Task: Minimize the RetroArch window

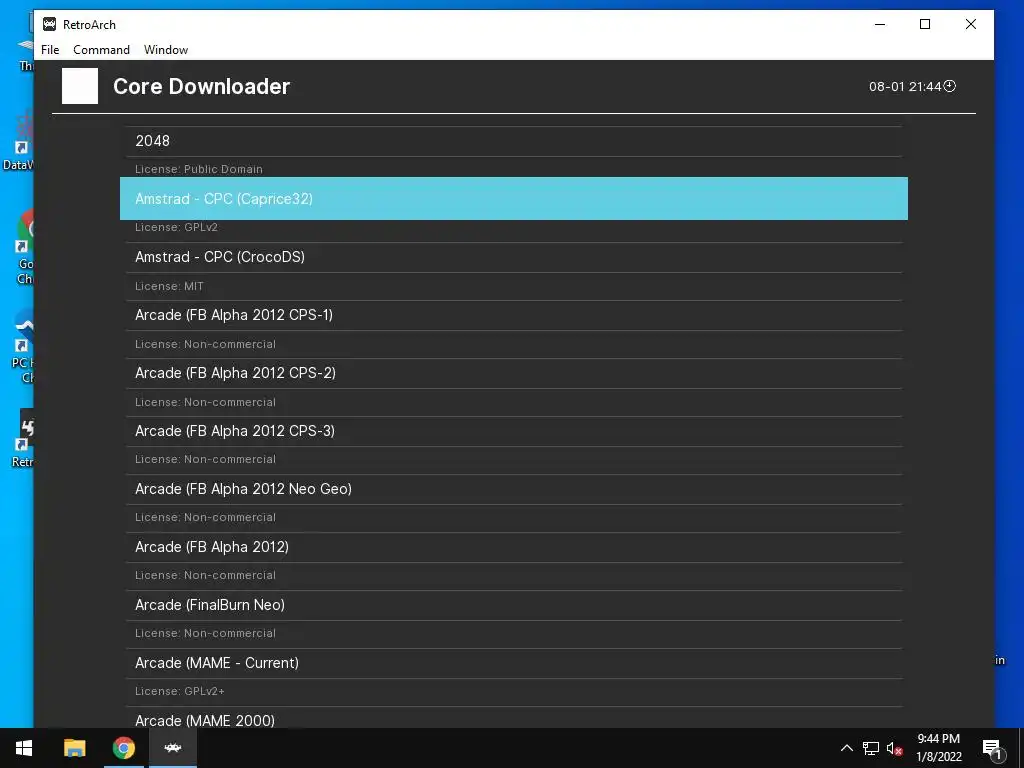Action: click(x=880, y=25)
